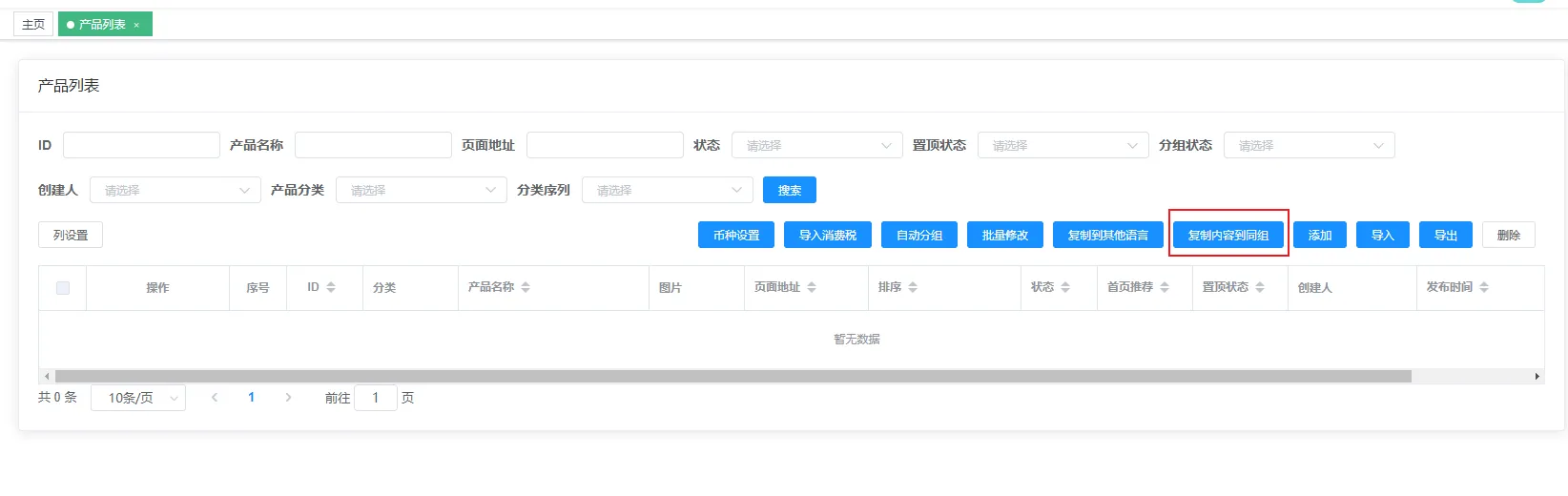The width and height of the screenshot is (1568, 496).
Task: Expand the 置顶状态 dropdown
Action: click(x=1063, y=146)
